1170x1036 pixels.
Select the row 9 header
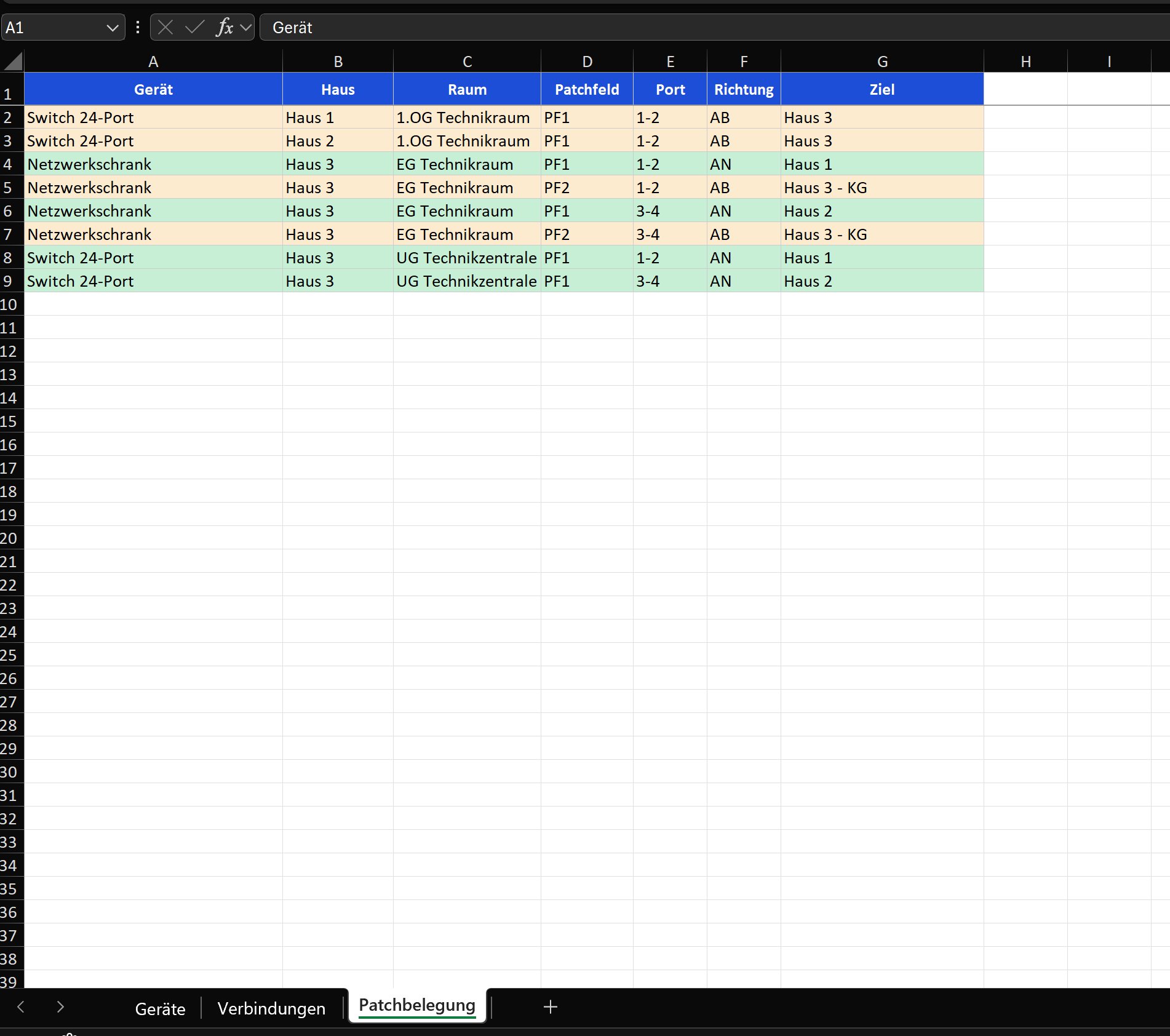coord(12,281)
